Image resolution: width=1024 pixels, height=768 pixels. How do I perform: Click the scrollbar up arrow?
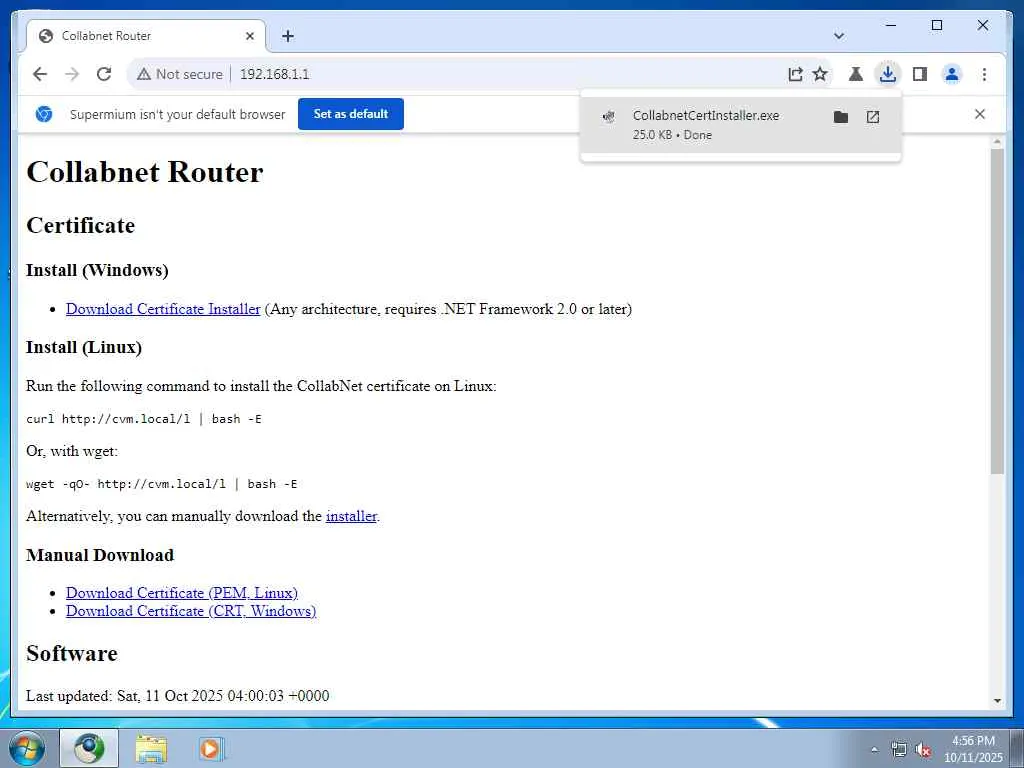coord(997,141)
